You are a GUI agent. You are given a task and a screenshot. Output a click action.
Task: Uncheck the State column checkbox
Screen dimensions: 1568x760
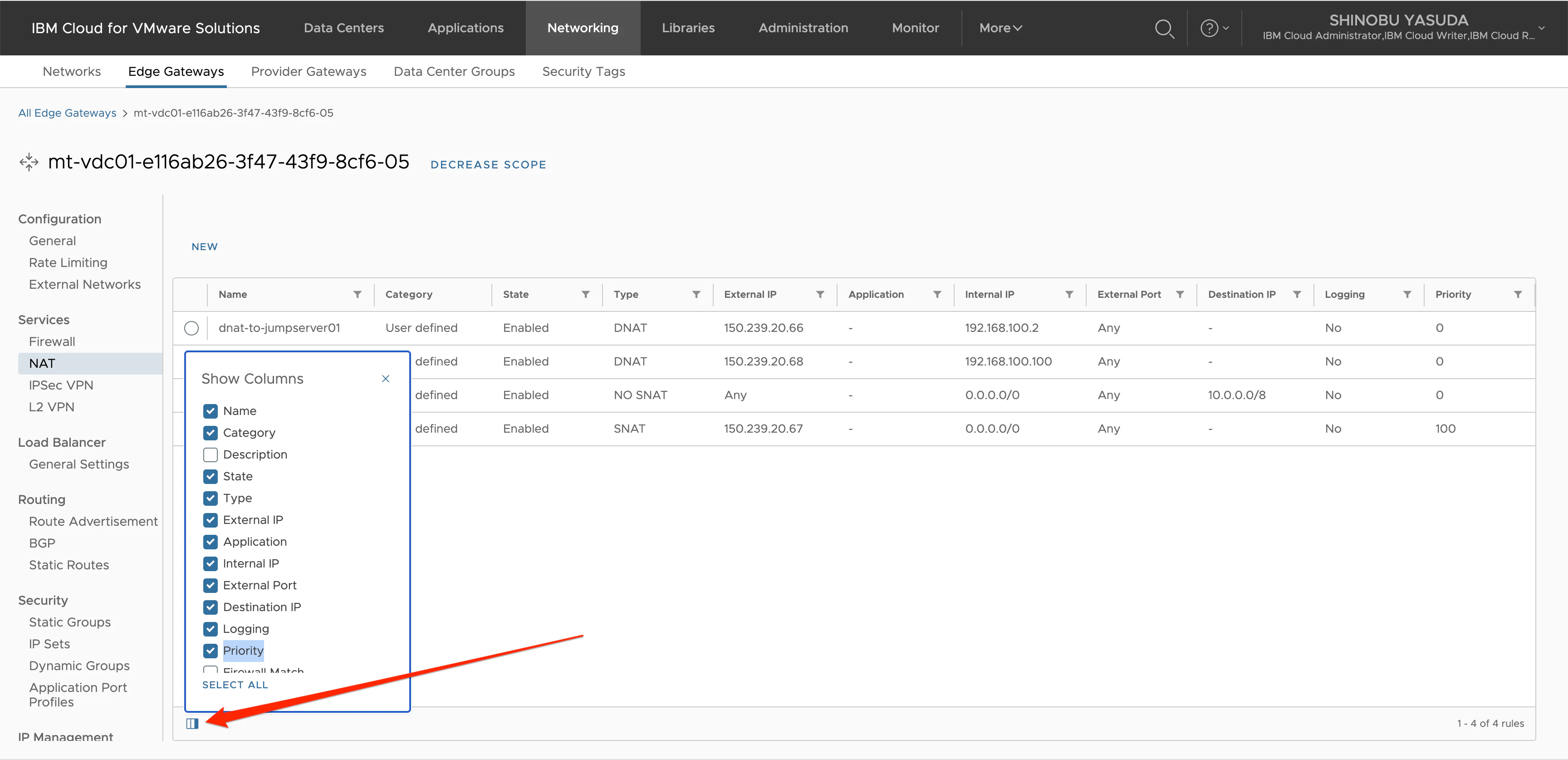coord(211,477)
